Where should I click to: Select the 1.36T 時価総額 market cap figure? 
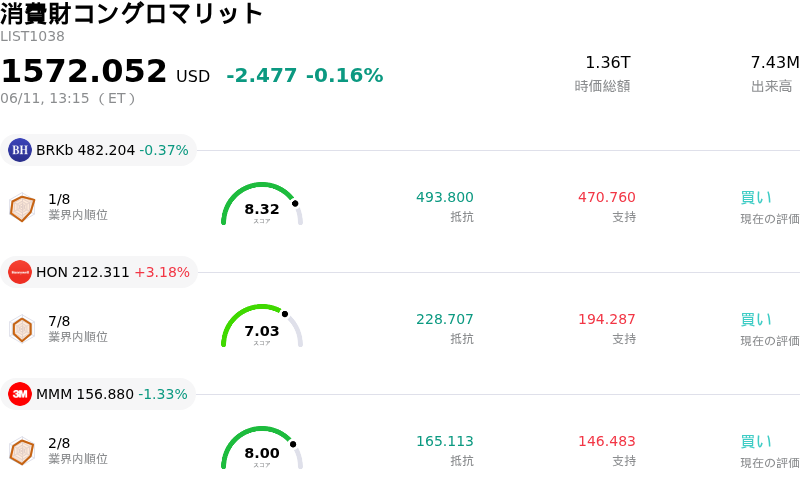[608, 62]
